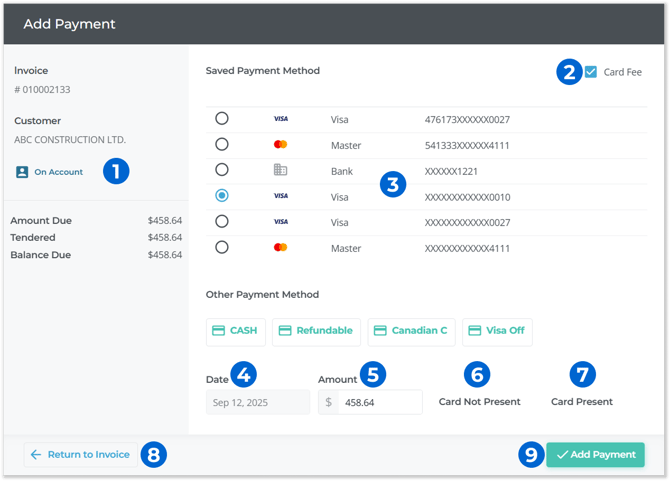Viewport: 670px width, 481px height.
Task: Toggle the Card Fee checkbox
Action: click(x=591, y=72)
